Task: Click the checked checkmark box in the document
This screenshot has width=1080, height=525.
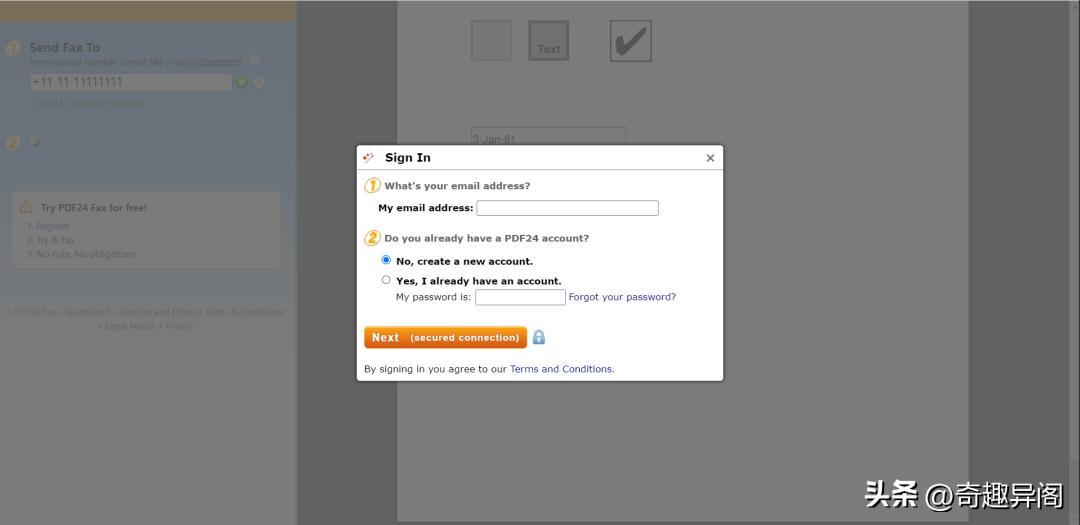Action: pyautogui.click(x=631, y=41)
